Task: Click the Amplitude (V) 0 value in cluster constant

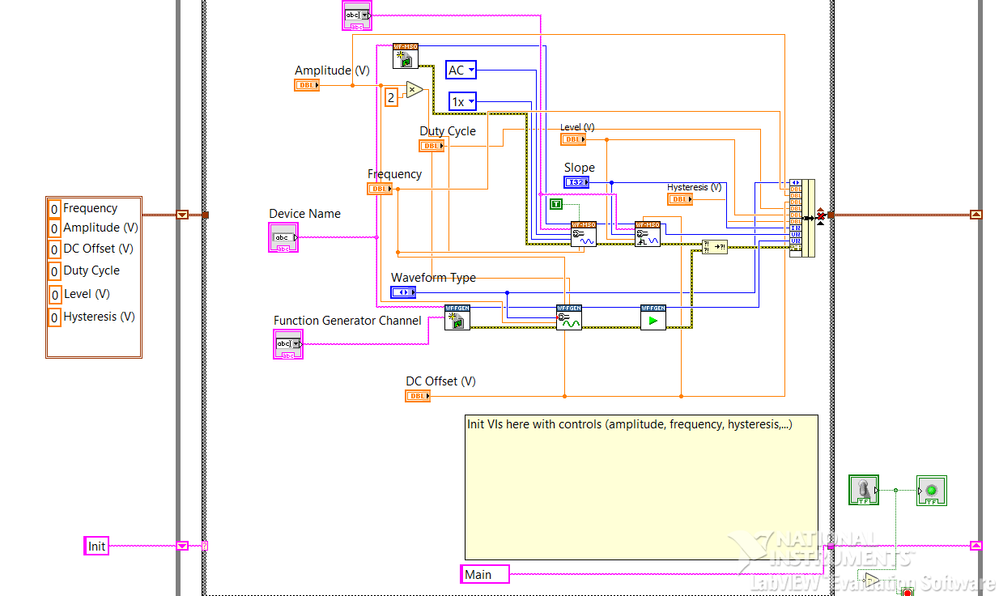Action: tap(54, 228)
